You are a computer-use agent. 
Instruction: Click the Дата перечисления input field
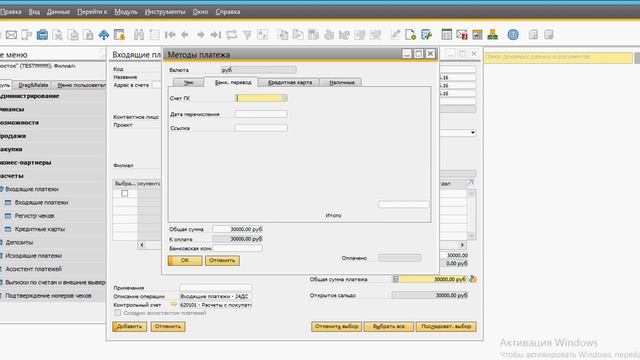[x=261, y=114]
